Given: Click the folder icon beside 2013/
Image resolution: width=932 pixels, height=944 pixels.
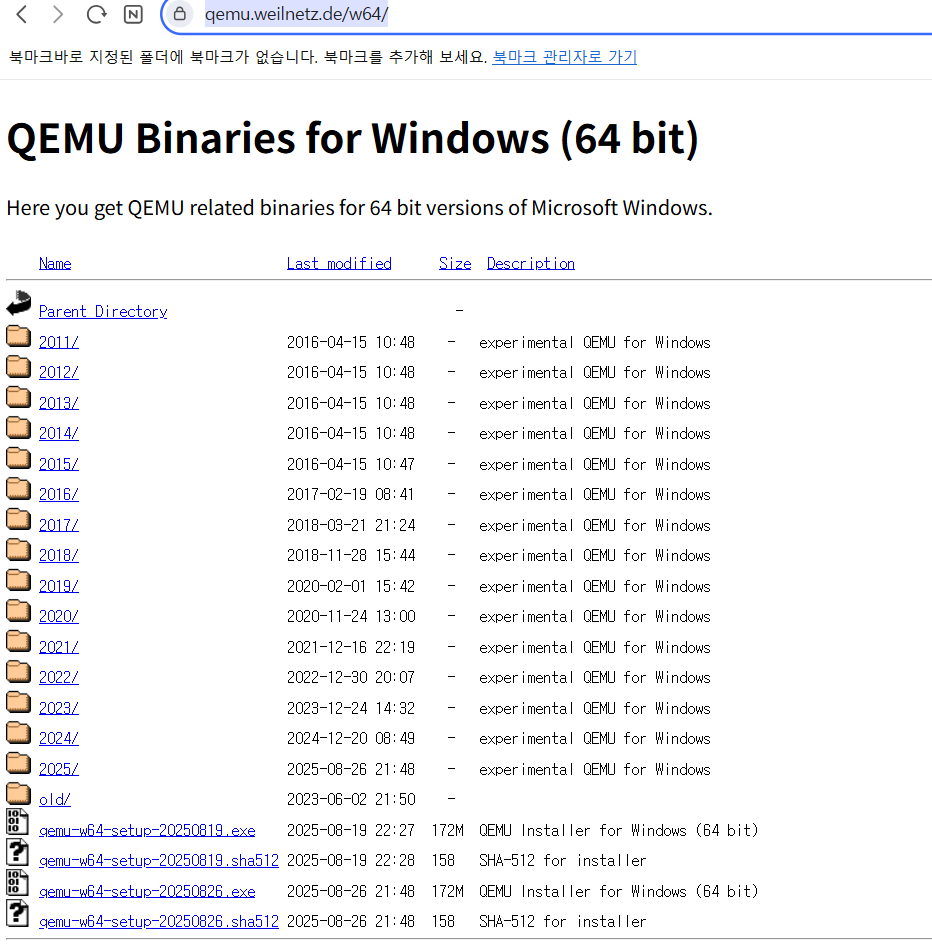Looking at the screenshot, I should [19, 397].
